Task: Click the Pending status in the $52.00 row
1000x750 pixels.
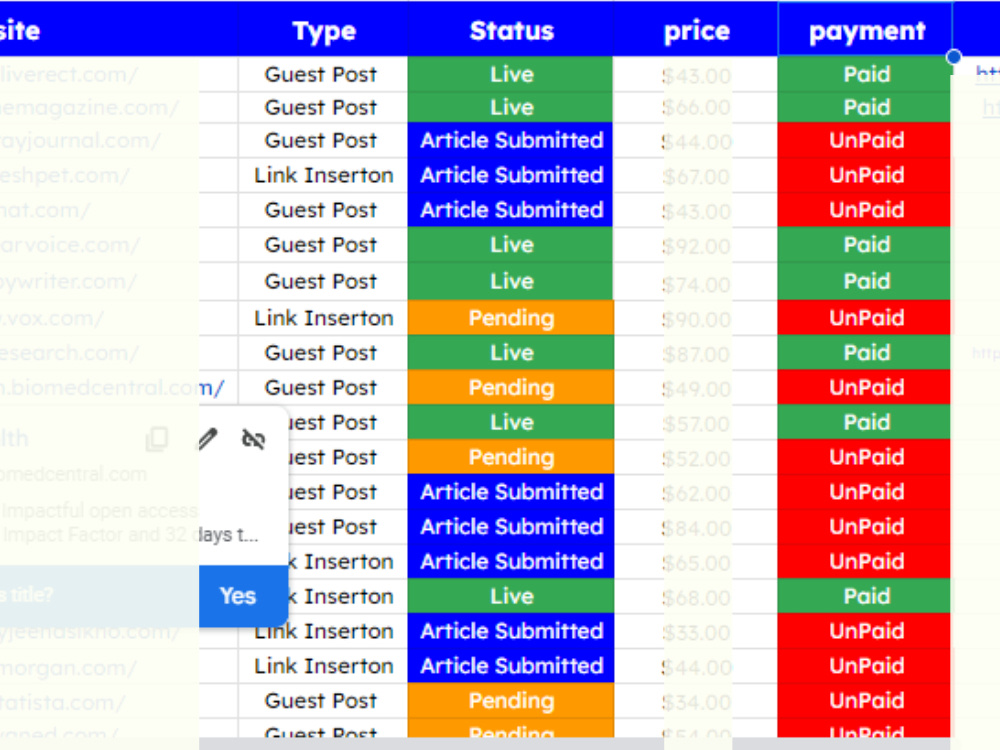Action: coord(511,457)
